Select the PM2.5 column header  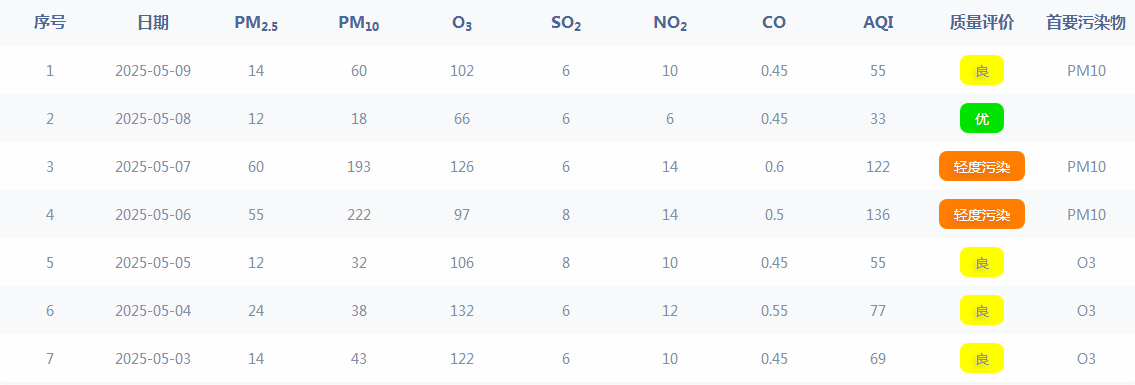click(256, 23)
